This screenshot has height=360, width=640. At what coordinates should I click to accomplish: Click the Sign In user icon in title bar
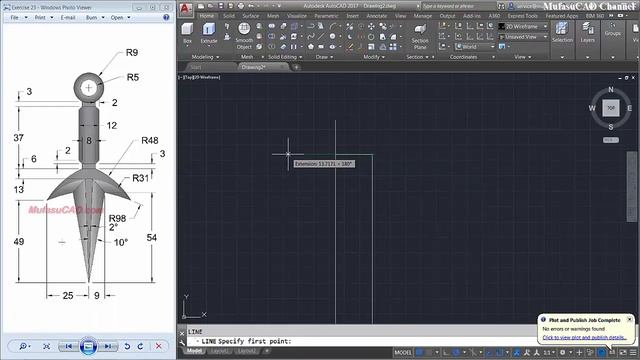click(x=511, y=6)
